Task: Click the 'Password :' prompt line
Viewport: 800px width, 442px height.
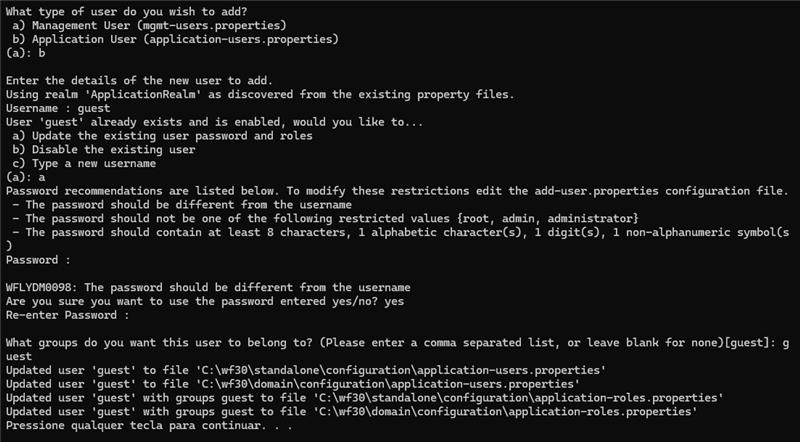Action: coord(39,260)
